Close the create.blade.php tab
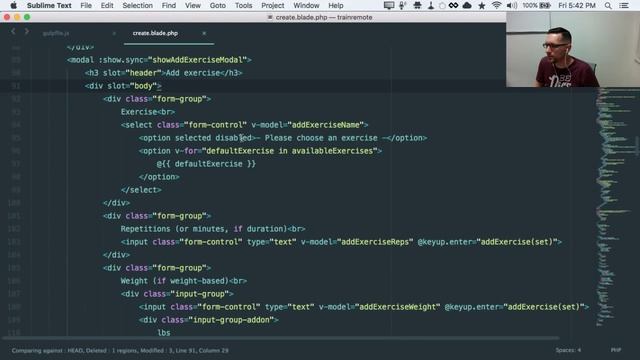 (204, 33)
